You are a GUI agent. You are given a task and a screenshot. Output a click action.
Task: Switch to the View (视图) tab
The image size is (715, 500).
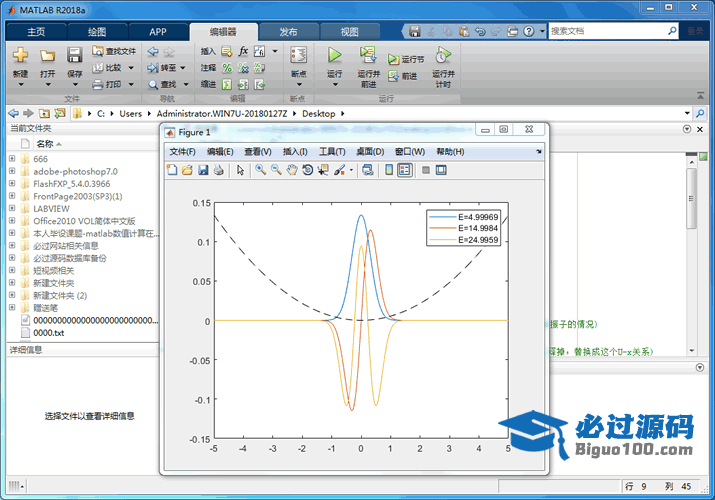350,32
